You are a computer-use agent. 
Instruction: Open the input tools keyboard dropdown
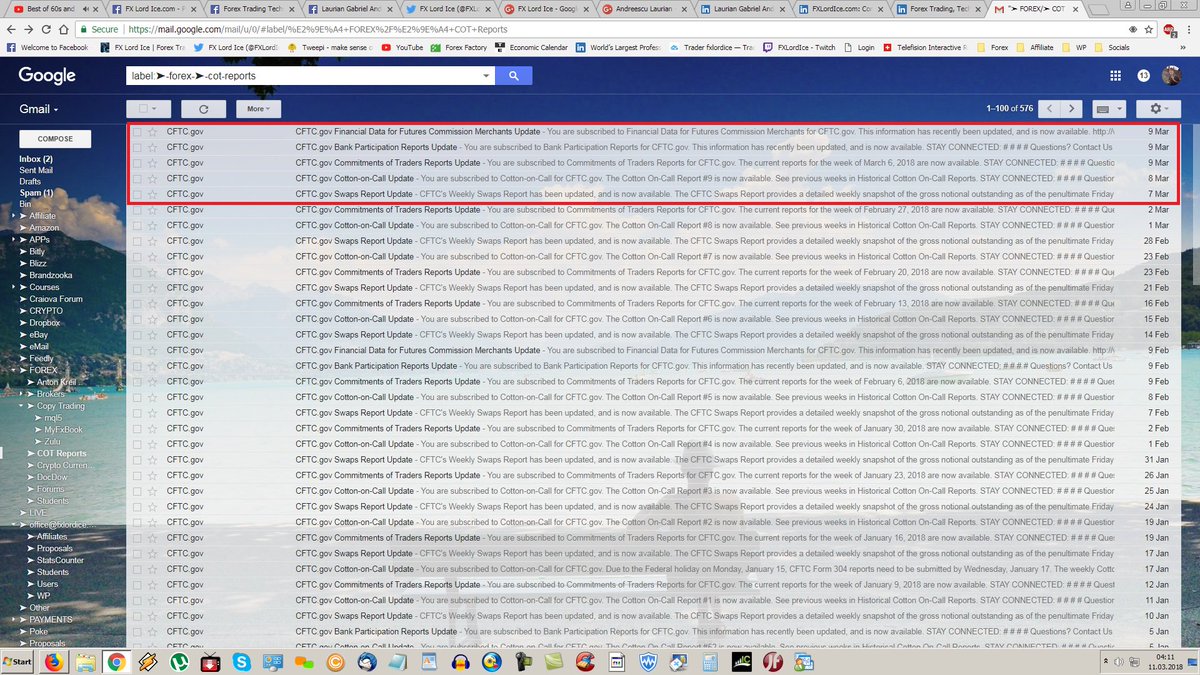point(1109,109)
